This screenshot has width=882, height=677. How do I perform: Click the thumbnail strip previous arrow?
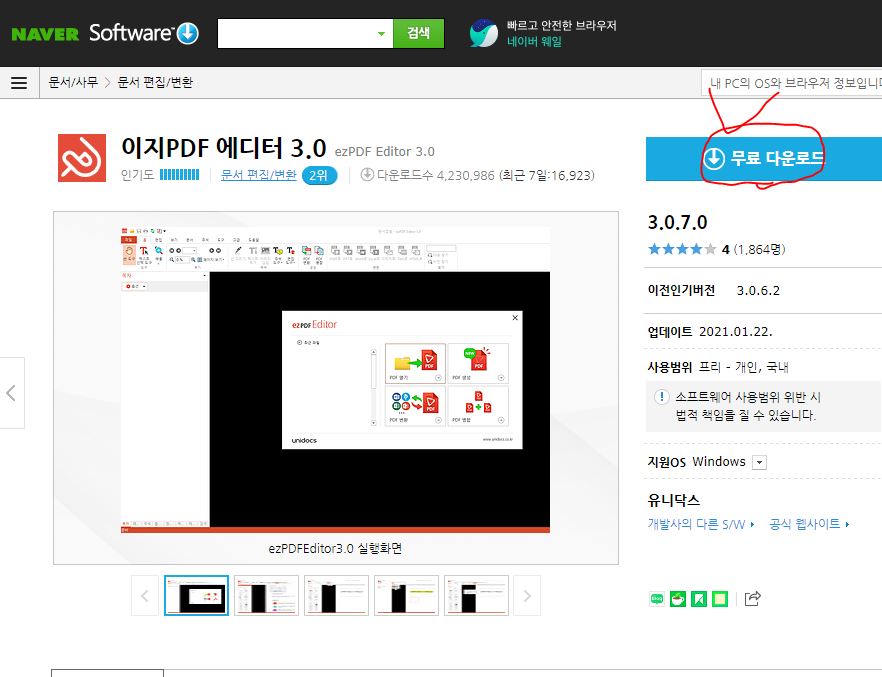145,595
